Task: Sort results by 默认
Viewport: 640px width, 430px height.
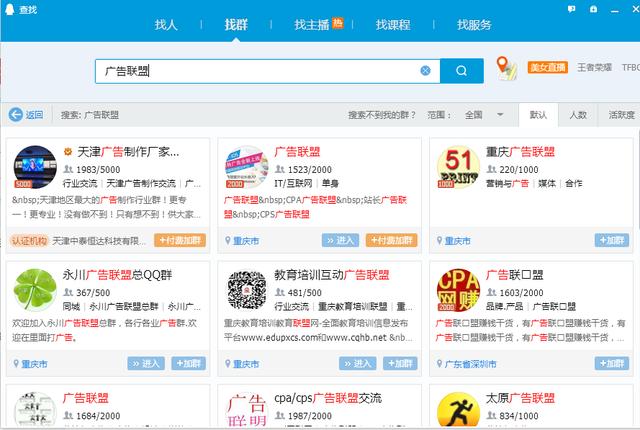Action: click(538, 115)
